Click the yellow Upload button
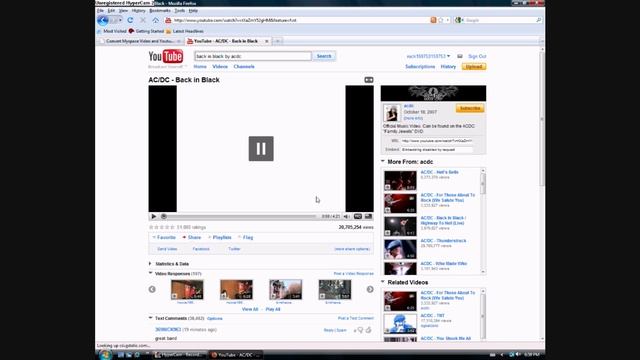Screen dimensions: 640x360 coord(474,67)
